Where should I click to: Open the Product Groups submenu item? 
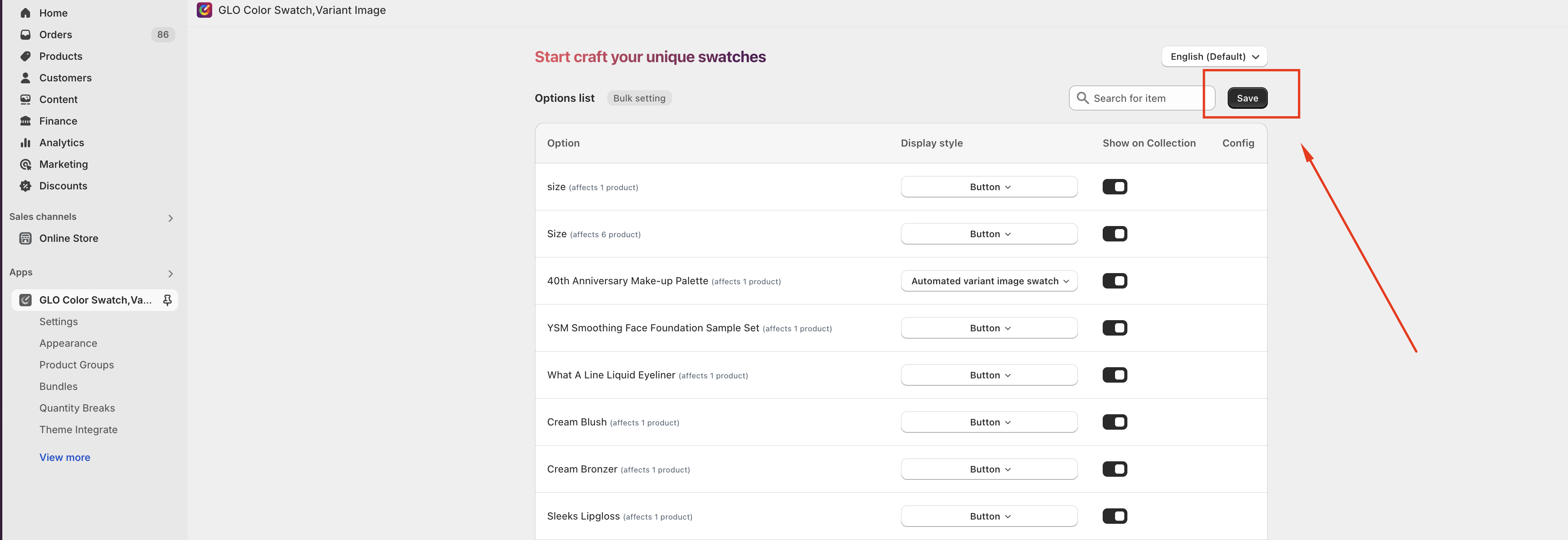(x=77, y=364)
